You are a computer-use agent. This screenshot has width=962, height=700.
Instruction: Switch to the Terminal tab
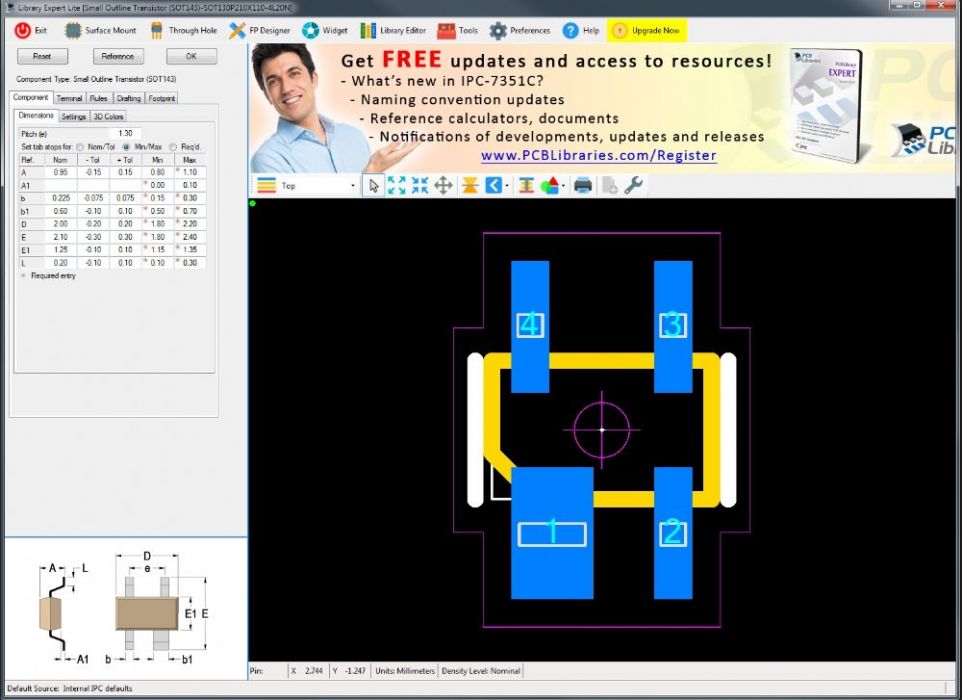tap(69, 99)
